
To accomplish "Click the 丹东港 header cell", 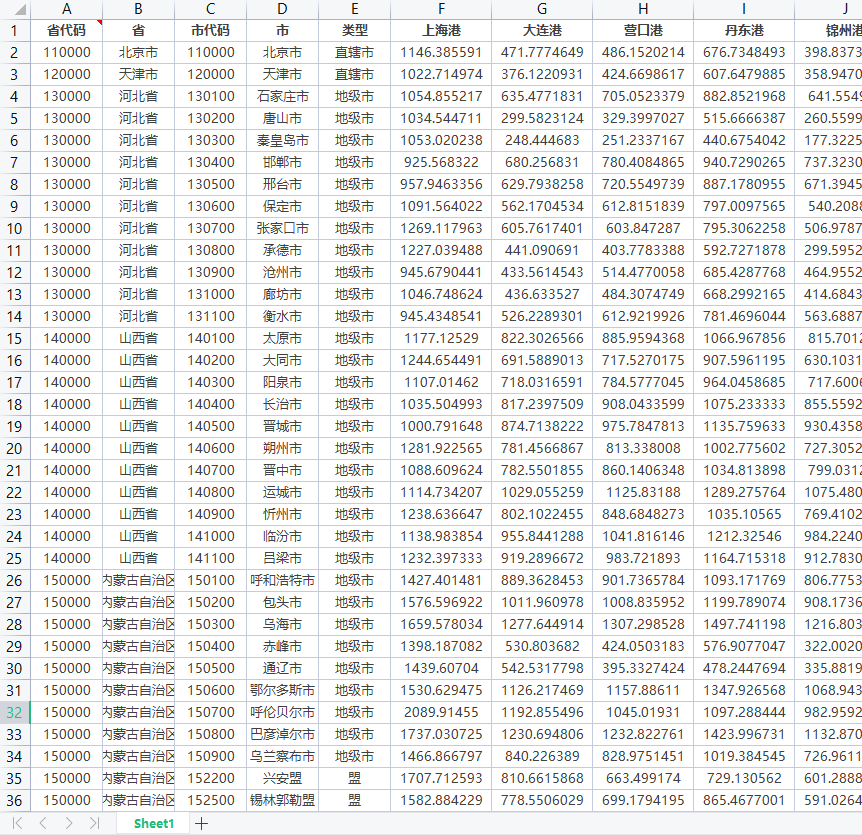I will tap(744, 30).
